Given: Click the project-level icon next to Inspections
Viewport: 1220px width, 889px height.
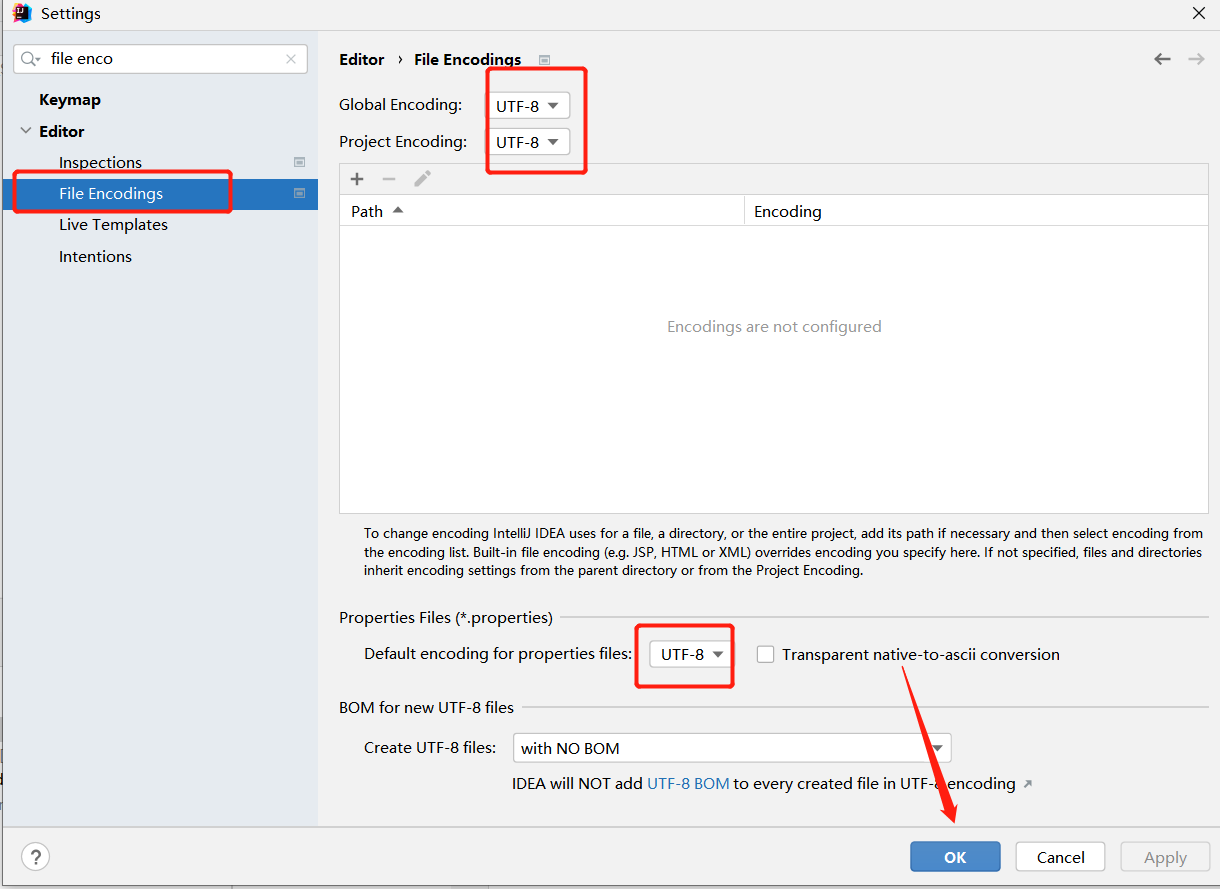Looking at the screenshot, I should 299,162.
